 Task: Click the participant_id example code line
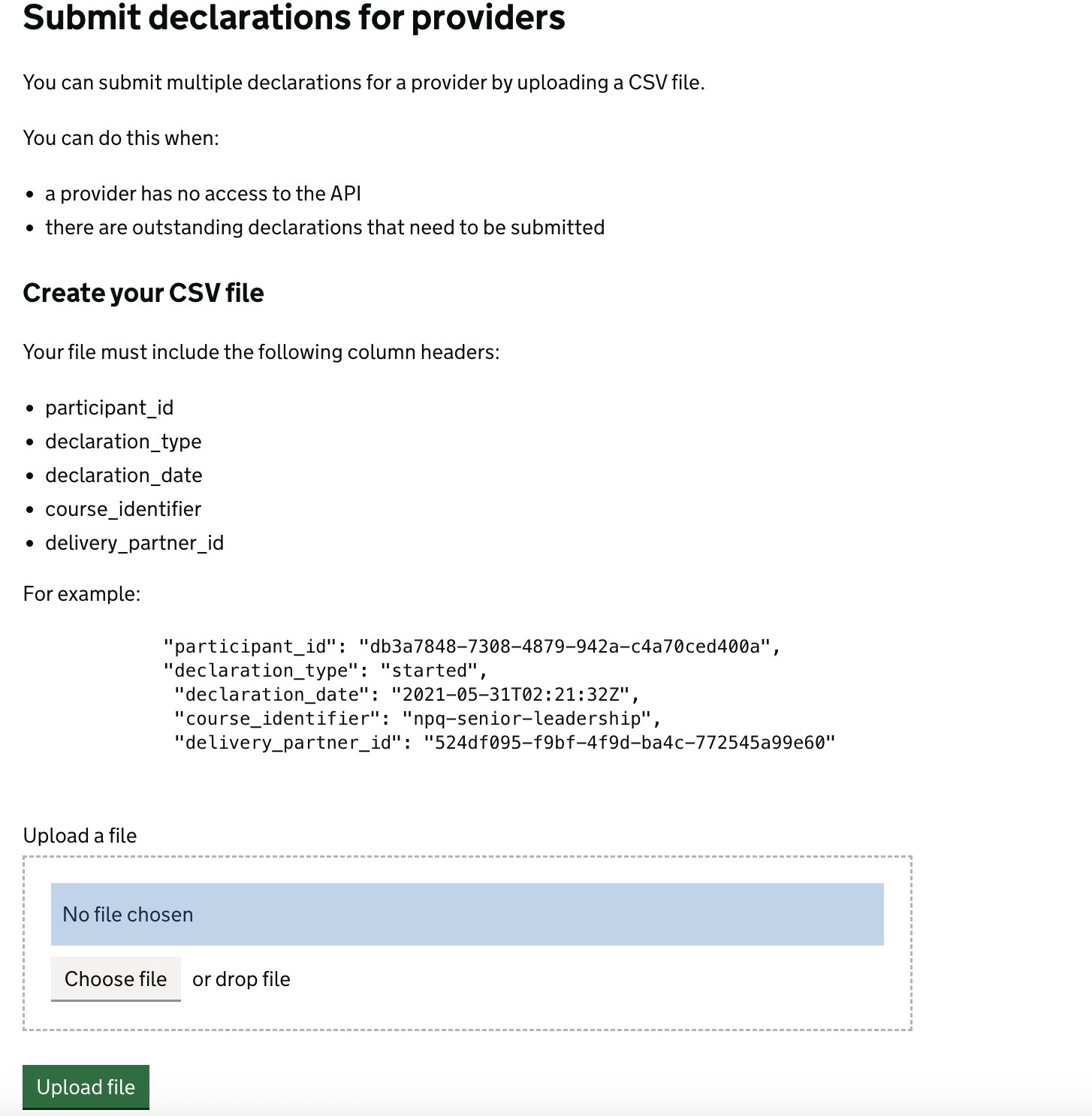coord(471,645)
